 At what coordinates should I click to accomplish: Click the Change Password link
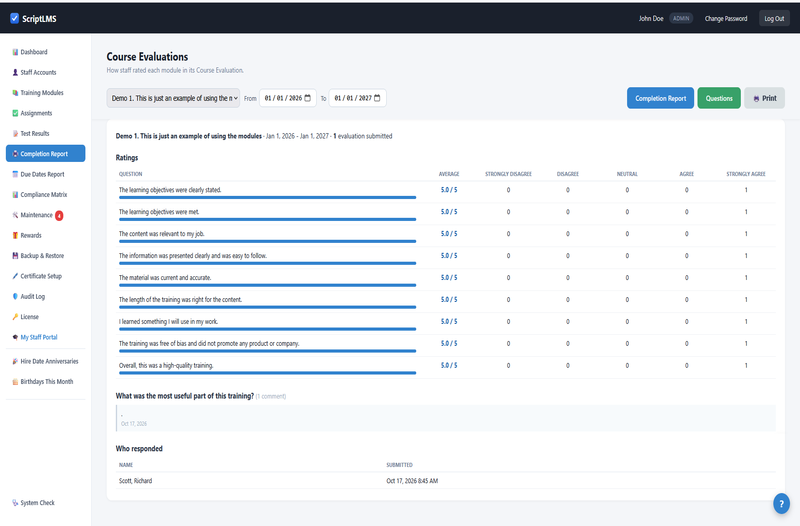point(726,18)
